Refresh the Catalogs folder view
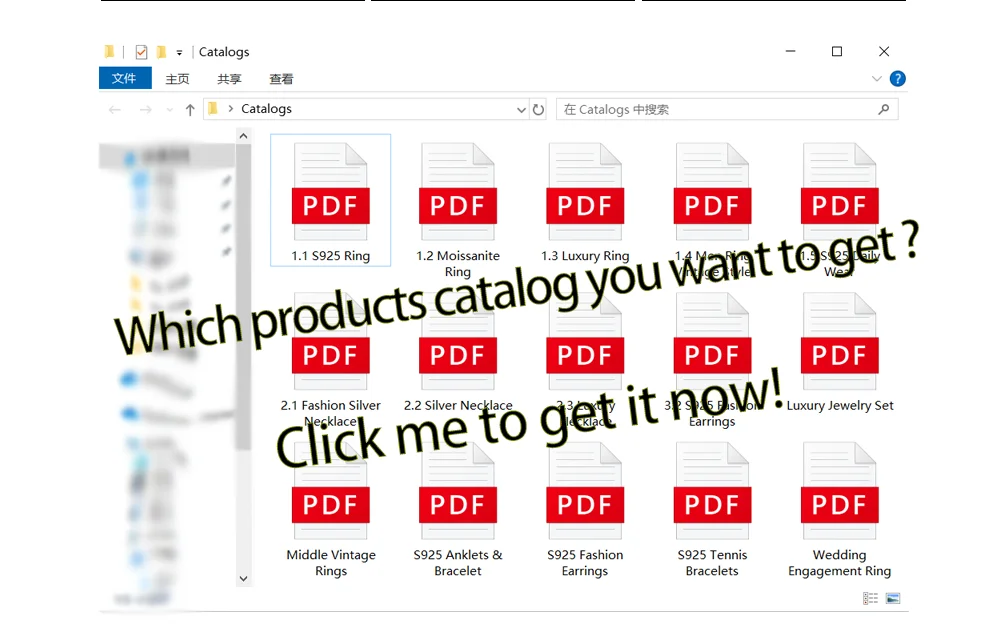Viewport: 1000px width, 624px height. [x=538, y=109]
